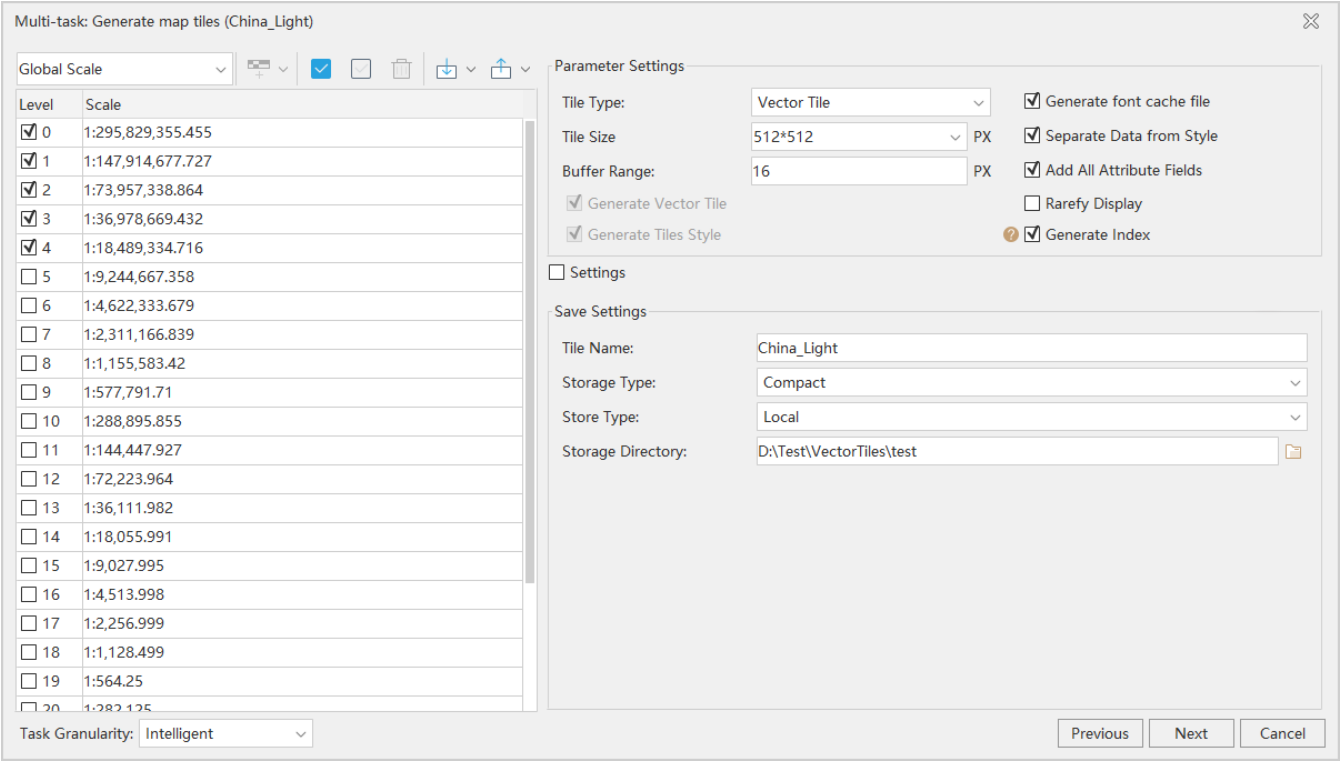Click the Previous button
The height and width of the screenshot is (761, 1340).
[x=1100, y=733]
